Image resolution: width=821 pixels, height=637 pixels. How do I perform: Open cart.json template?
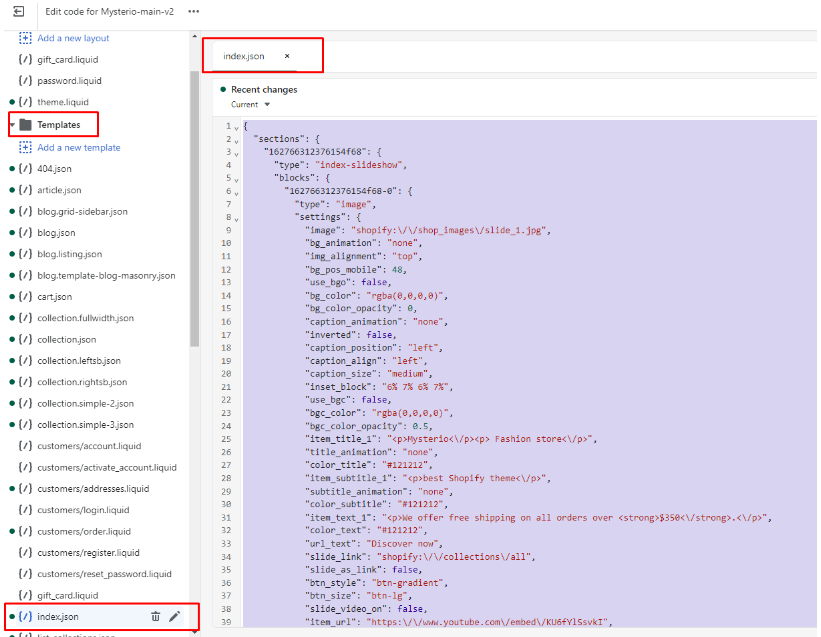(x=54, y=297)
